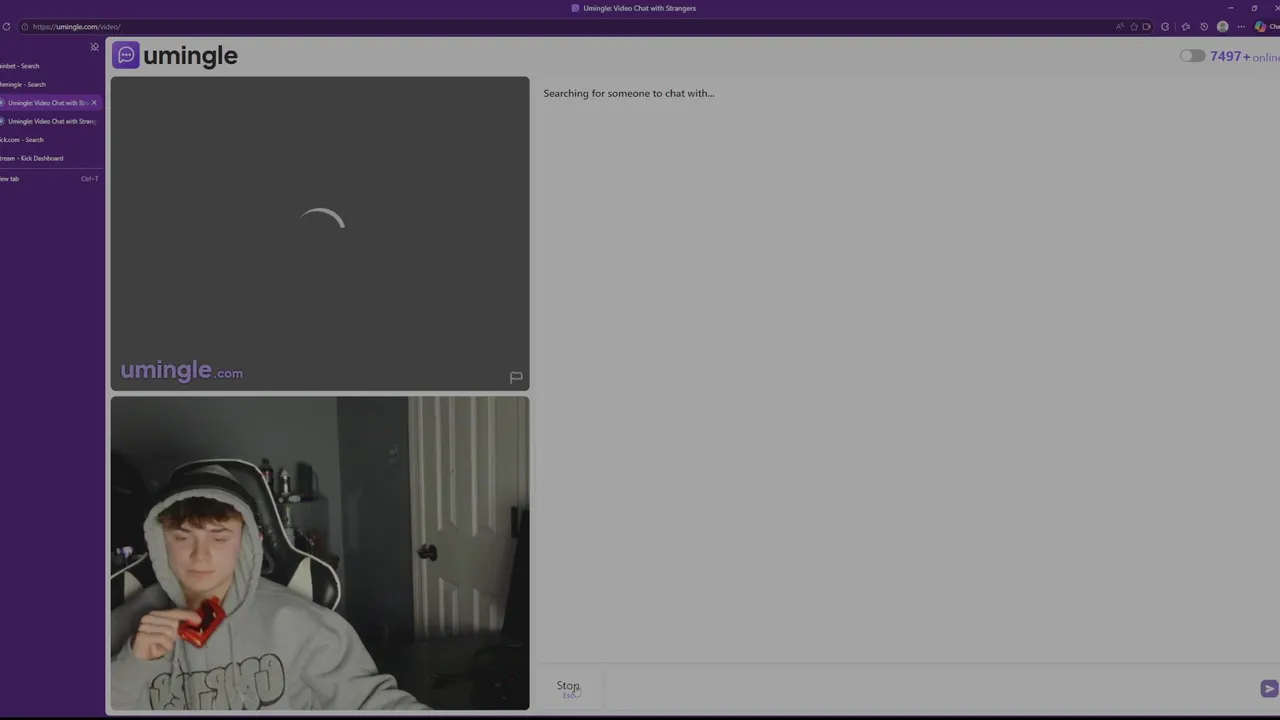Click the umingle wordmark at page top
1280x720 pixels.
point(190,56)
